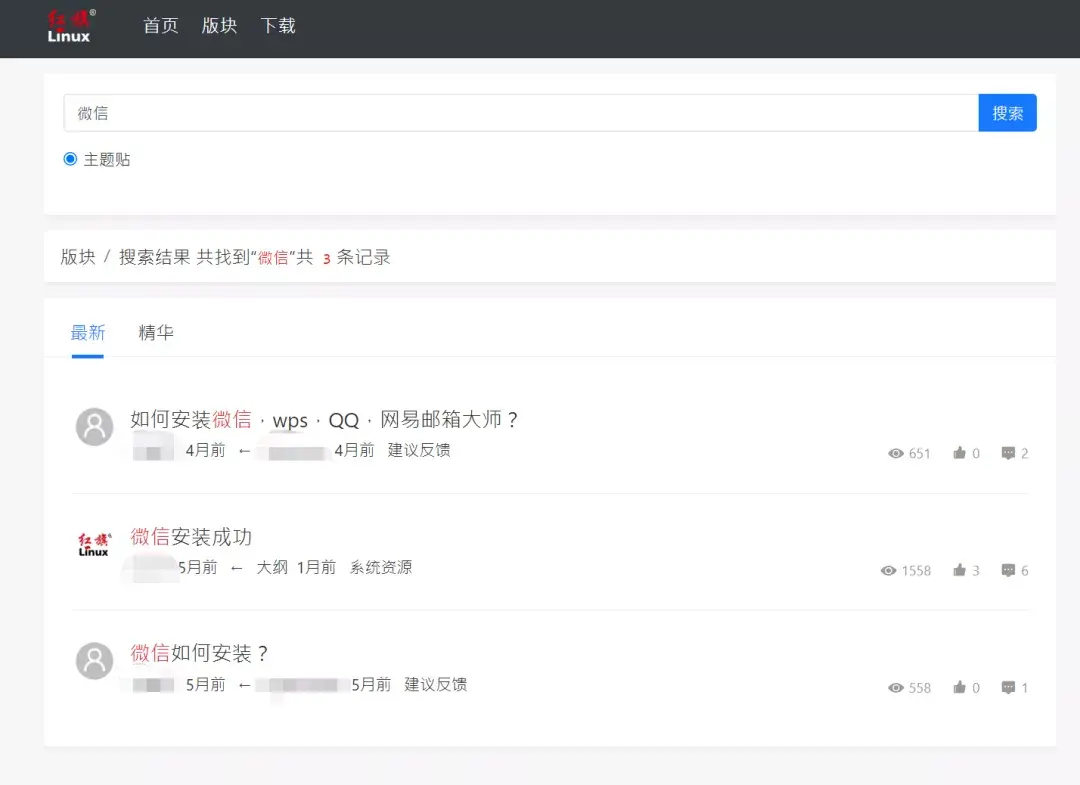This screenshot has height=785, width=1080.
Task: Click the blue 搜索 button
Action: (1007, 113)
